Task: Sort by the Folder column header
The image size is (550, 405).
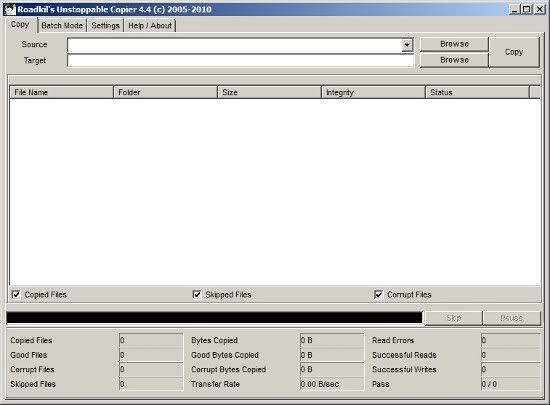Action: [x=165, y=92]
